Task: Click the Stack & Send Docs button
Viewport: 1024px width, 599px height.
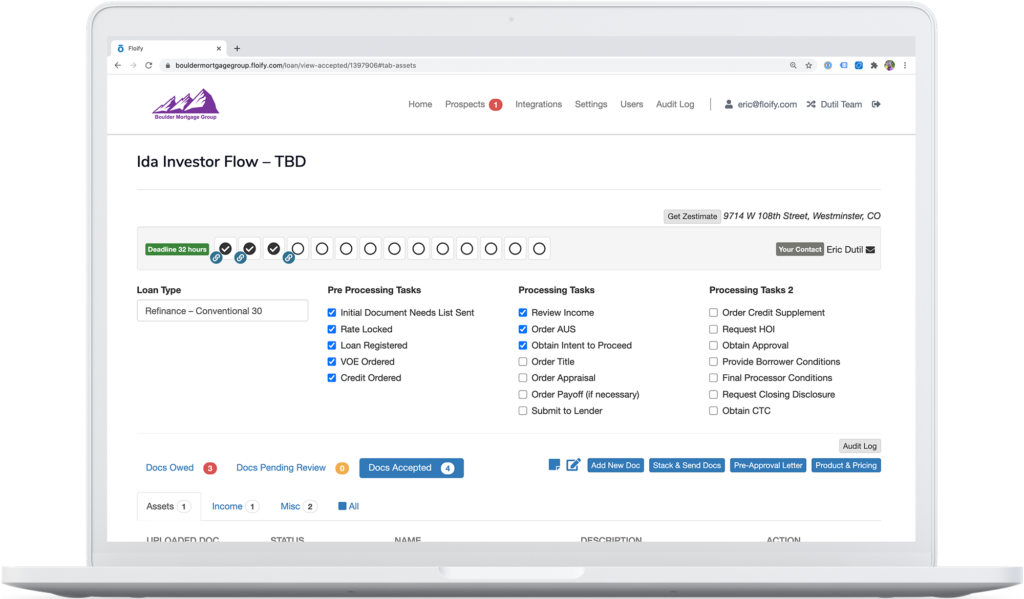Action: pos(687,465)
